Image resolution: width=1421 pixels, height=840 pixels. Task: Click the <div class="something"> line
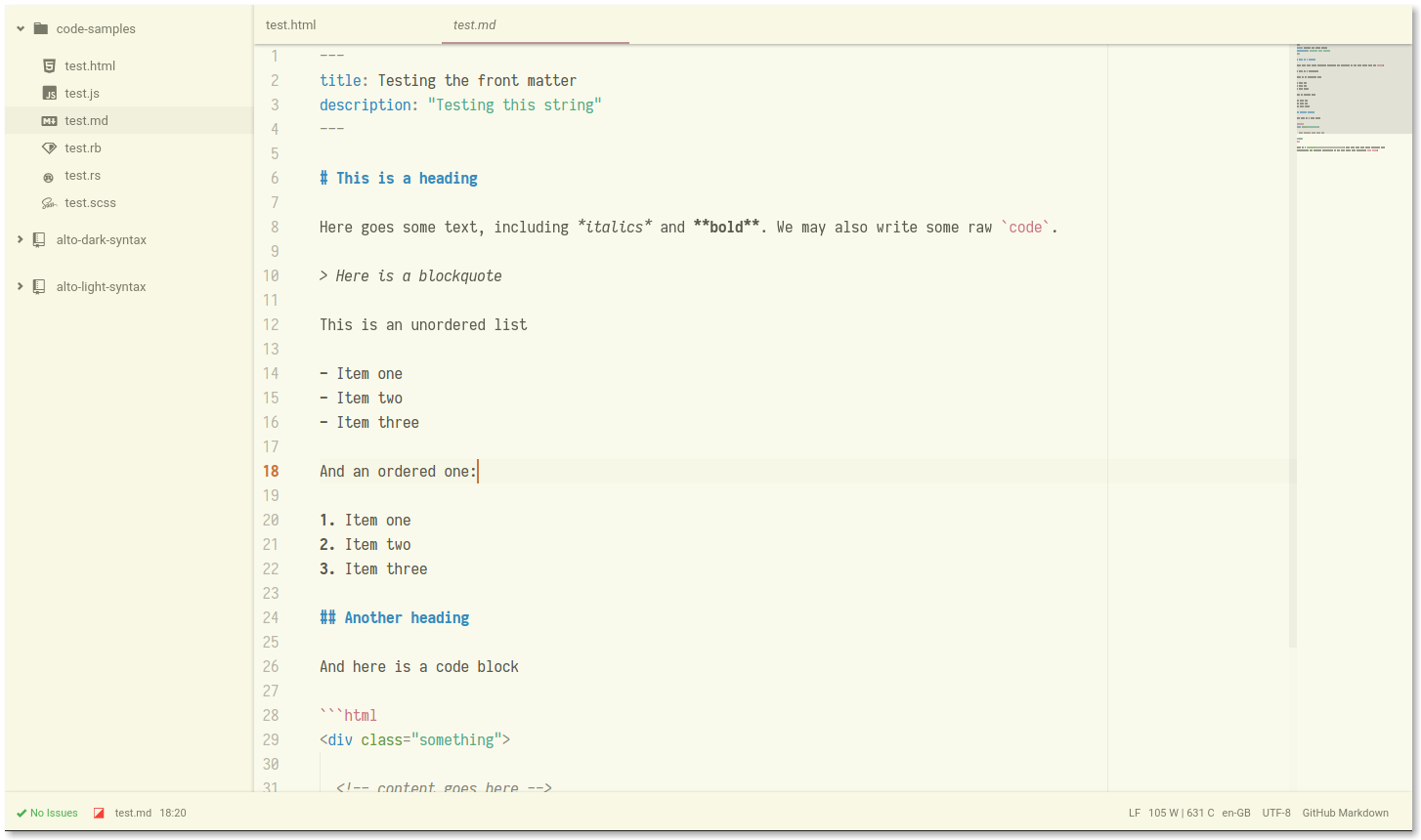[415, 739]
